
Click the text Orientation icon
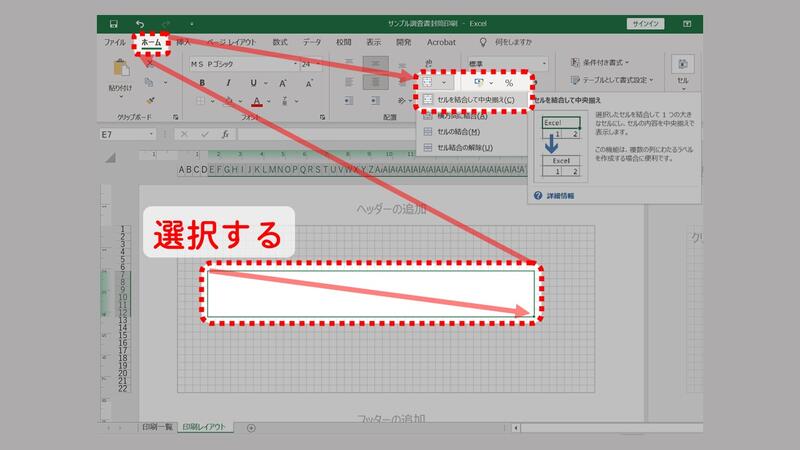pos(402,101)
